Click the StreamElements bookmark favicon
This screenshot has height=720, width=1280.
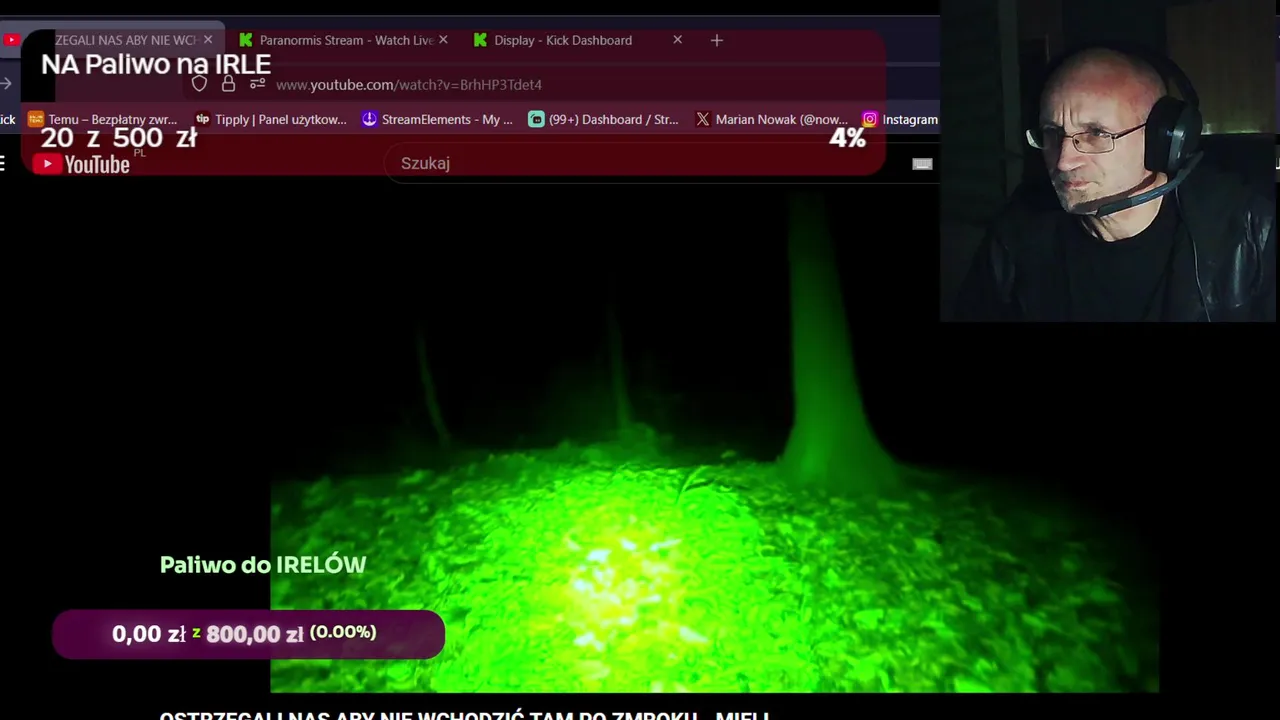[369, 119]
